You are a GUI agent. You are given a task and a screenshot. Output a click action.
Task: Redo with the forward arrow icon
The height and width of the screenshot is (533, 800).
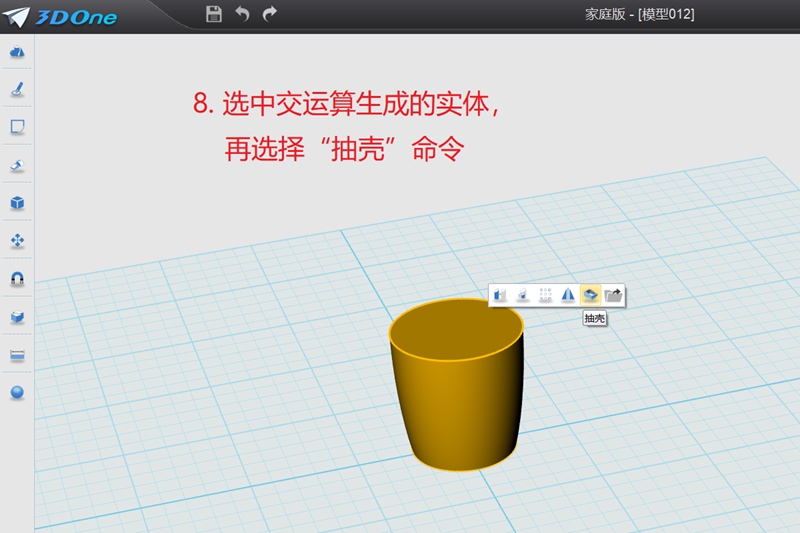tap(269, 14)
